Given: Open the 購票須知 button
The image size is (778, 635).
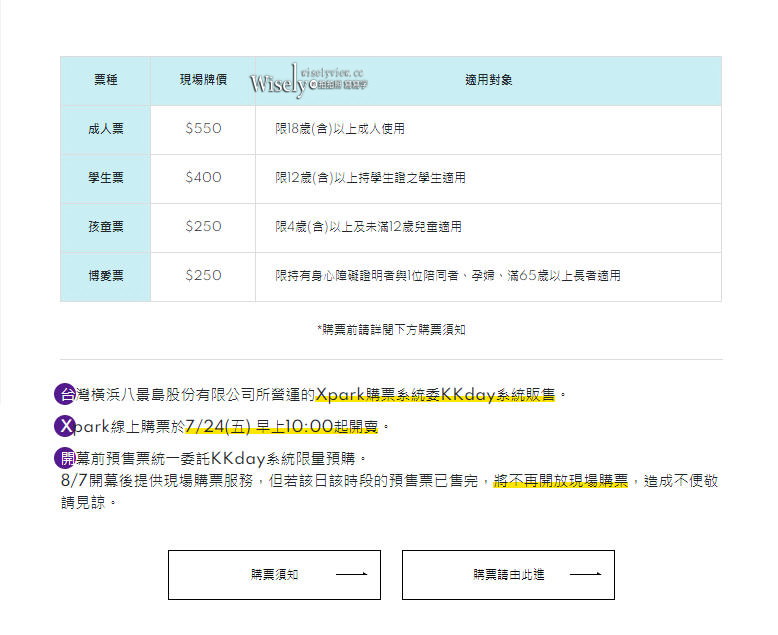Looking at the screenshot, I should (x=274, y=574).
